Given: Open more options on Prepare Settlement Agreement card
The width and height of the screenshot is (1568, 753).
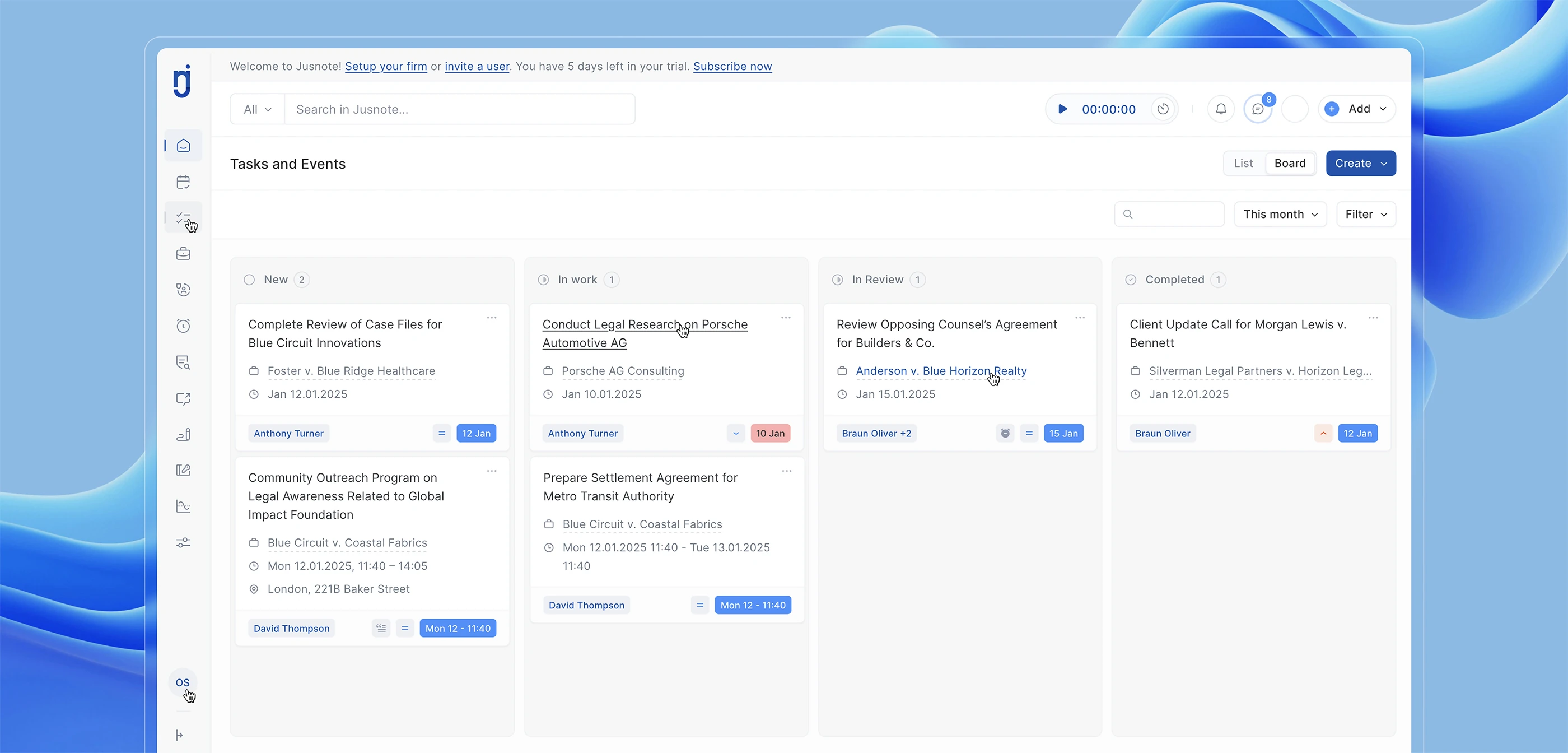Looking at the screenshot, I should [786, 471].
